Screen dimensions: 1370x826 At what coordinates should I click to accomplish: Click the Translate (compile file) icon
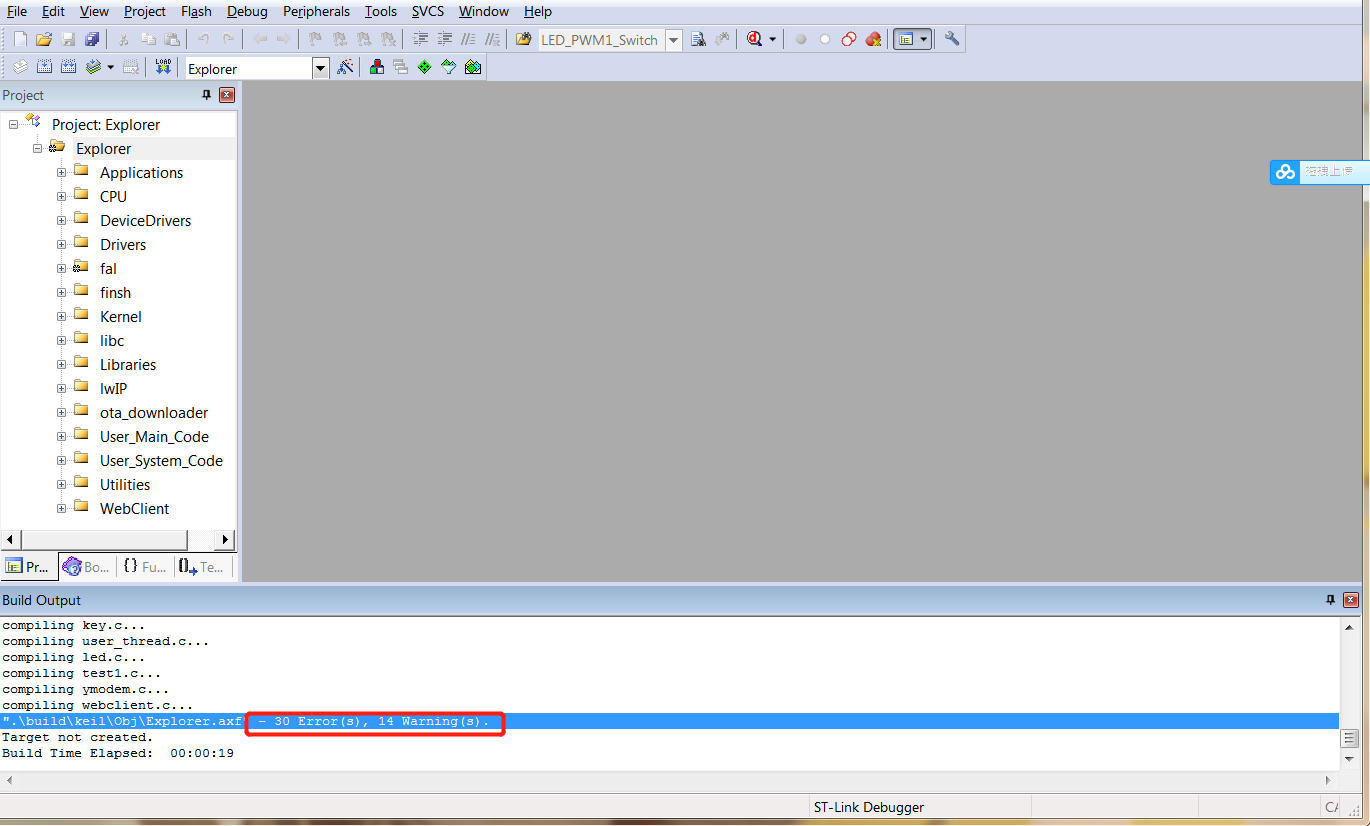(20, 67)
